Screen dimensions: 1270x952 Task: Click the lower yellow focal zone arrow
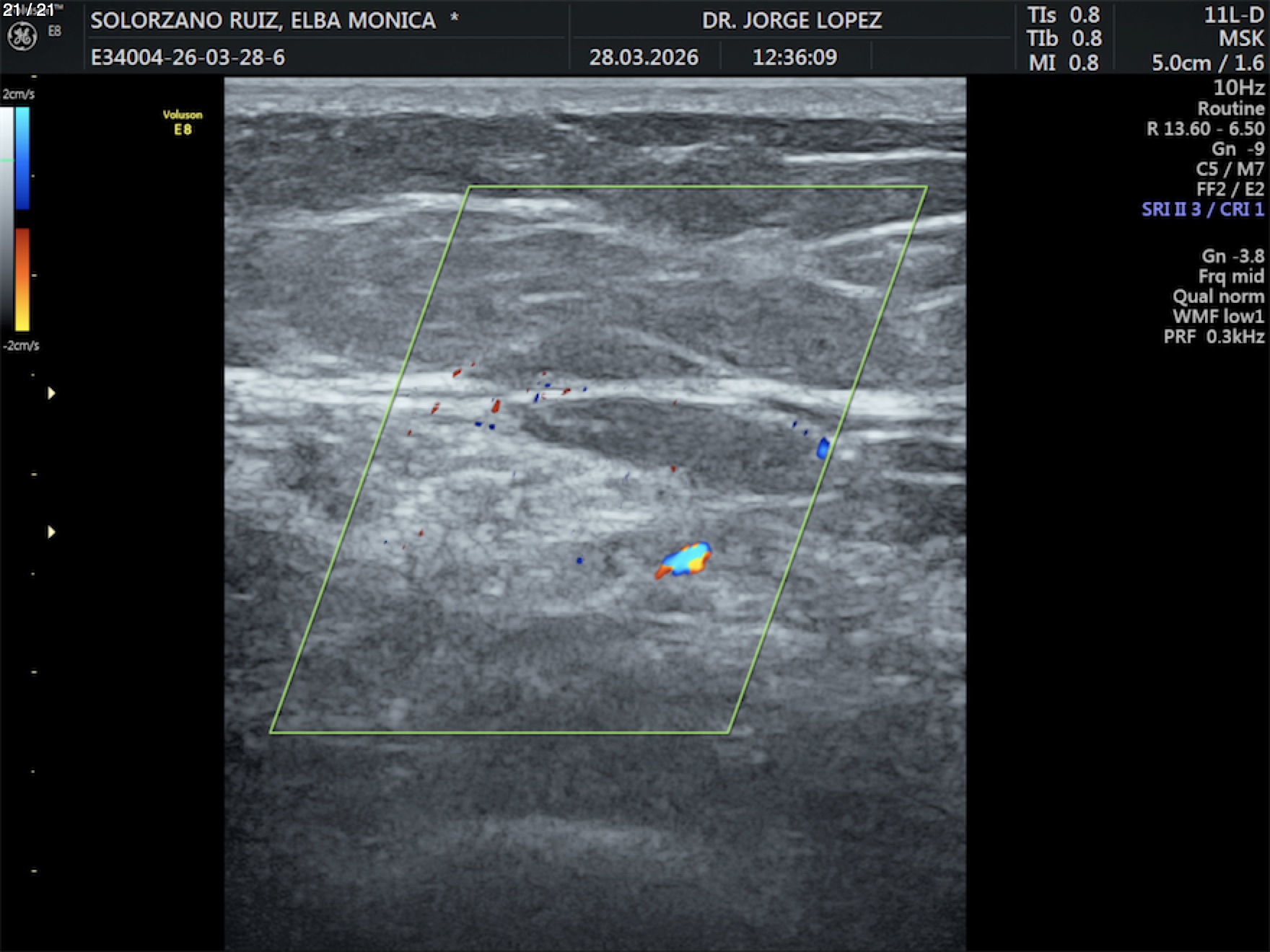pyautogui.click(x=51, y=532)
